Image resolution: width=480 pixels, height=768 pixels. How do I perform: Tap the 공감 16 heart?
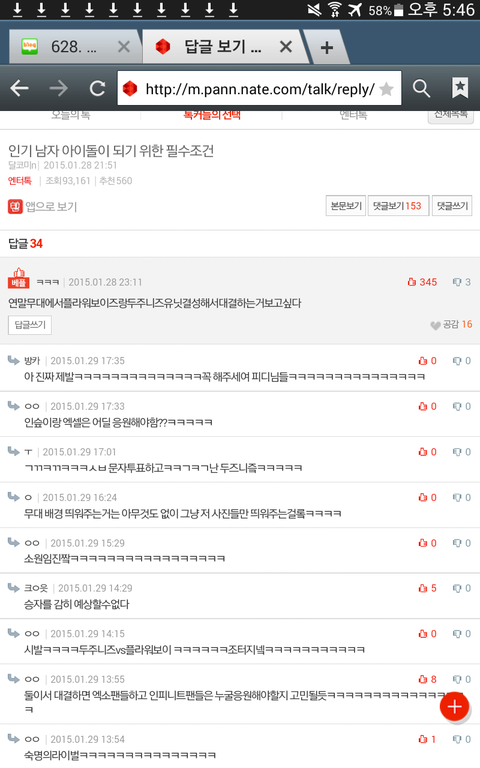[x=451, y=325]
